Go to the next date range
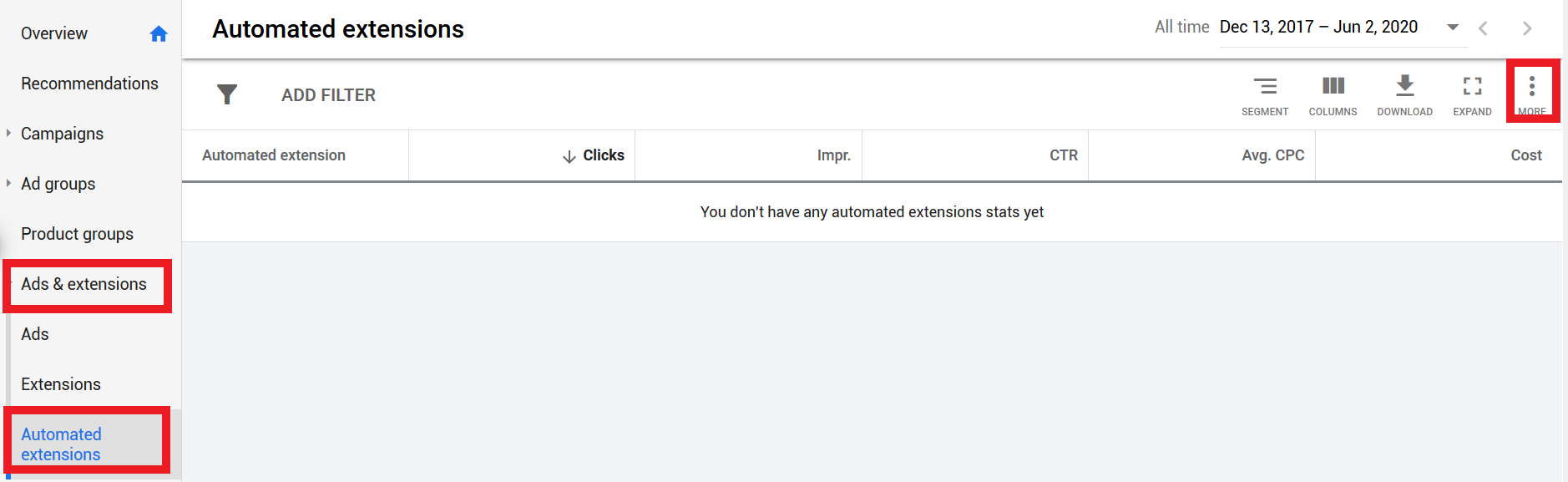 (1527, 28)
